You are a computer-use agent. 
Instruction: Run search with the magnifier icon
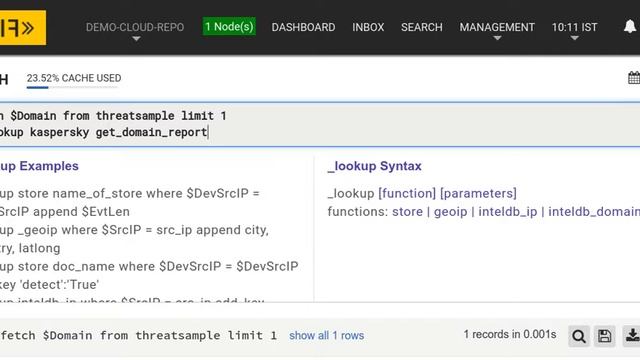point(579,336)
